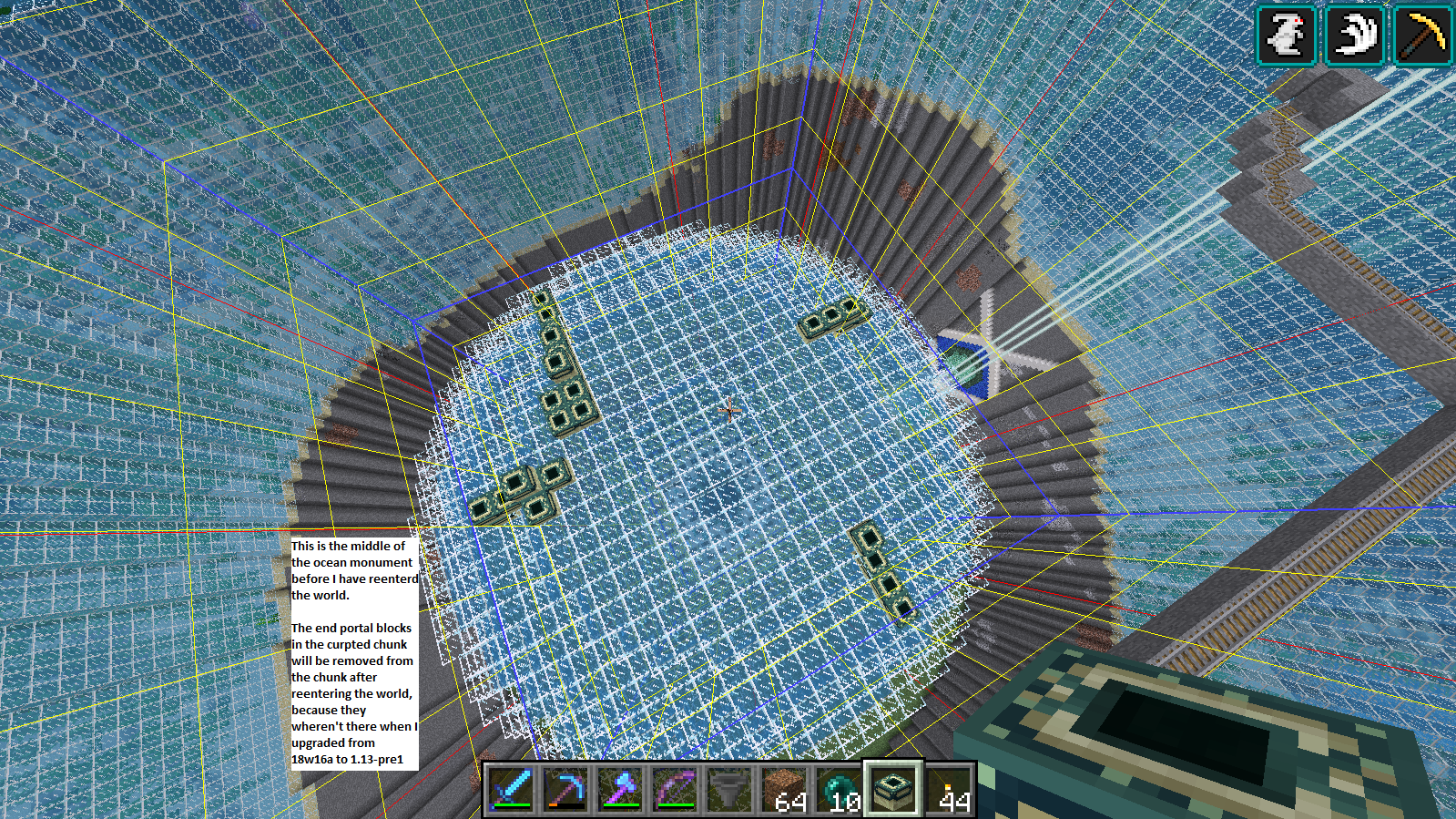Click the Speed status effect icon
The height and width of the screenshot is (819, 1456).
pyautogui.click(x=1354, y=36)
